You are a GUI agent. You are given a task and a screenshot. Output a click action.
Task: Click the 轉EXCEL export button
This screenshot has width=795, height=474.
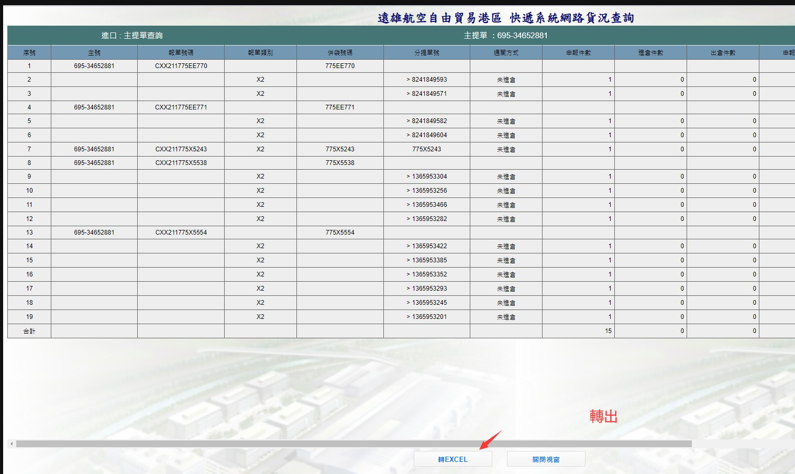[x=452, y=459]
